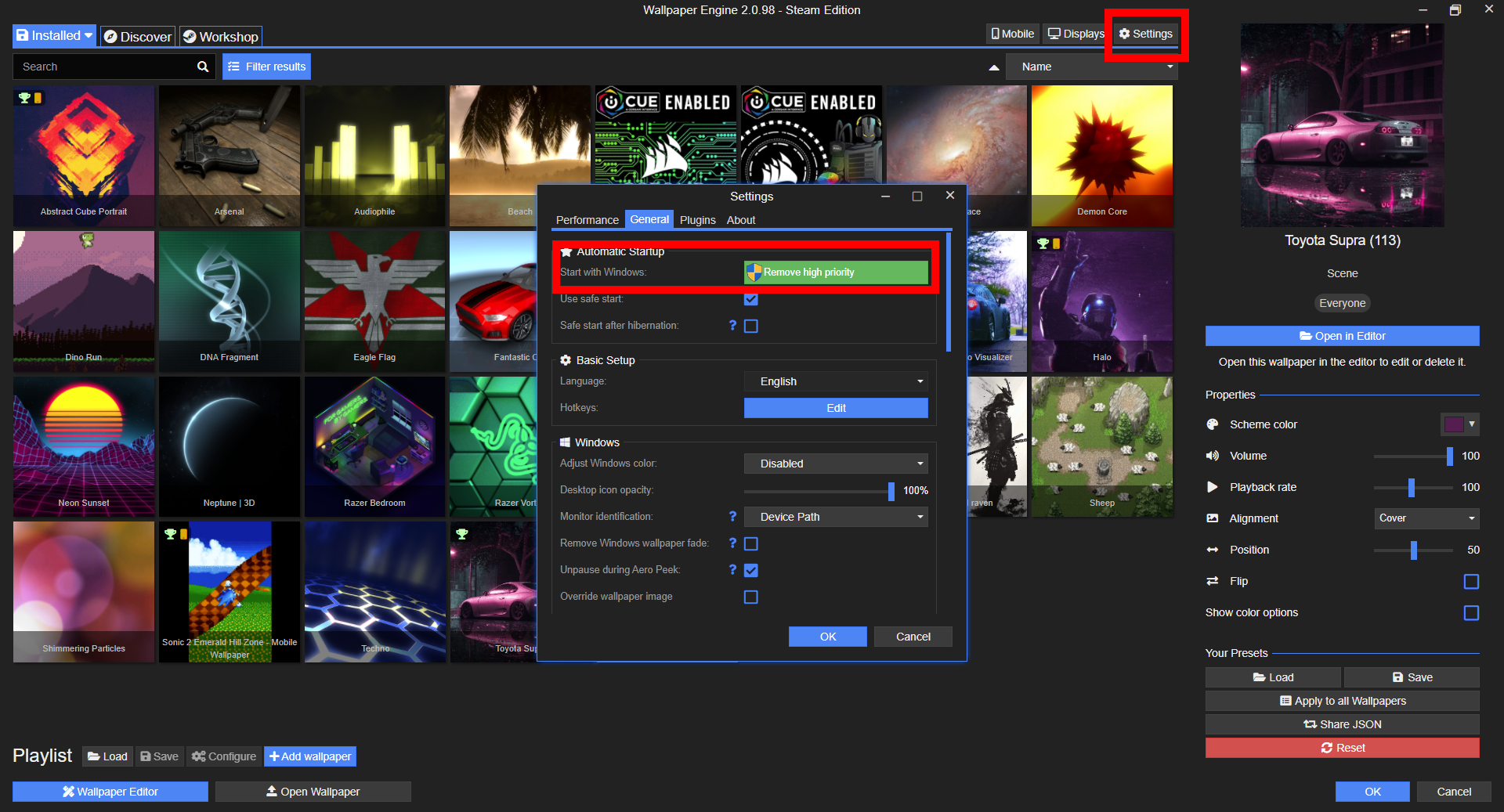Reset wallpaper properties

(1343, 748)
